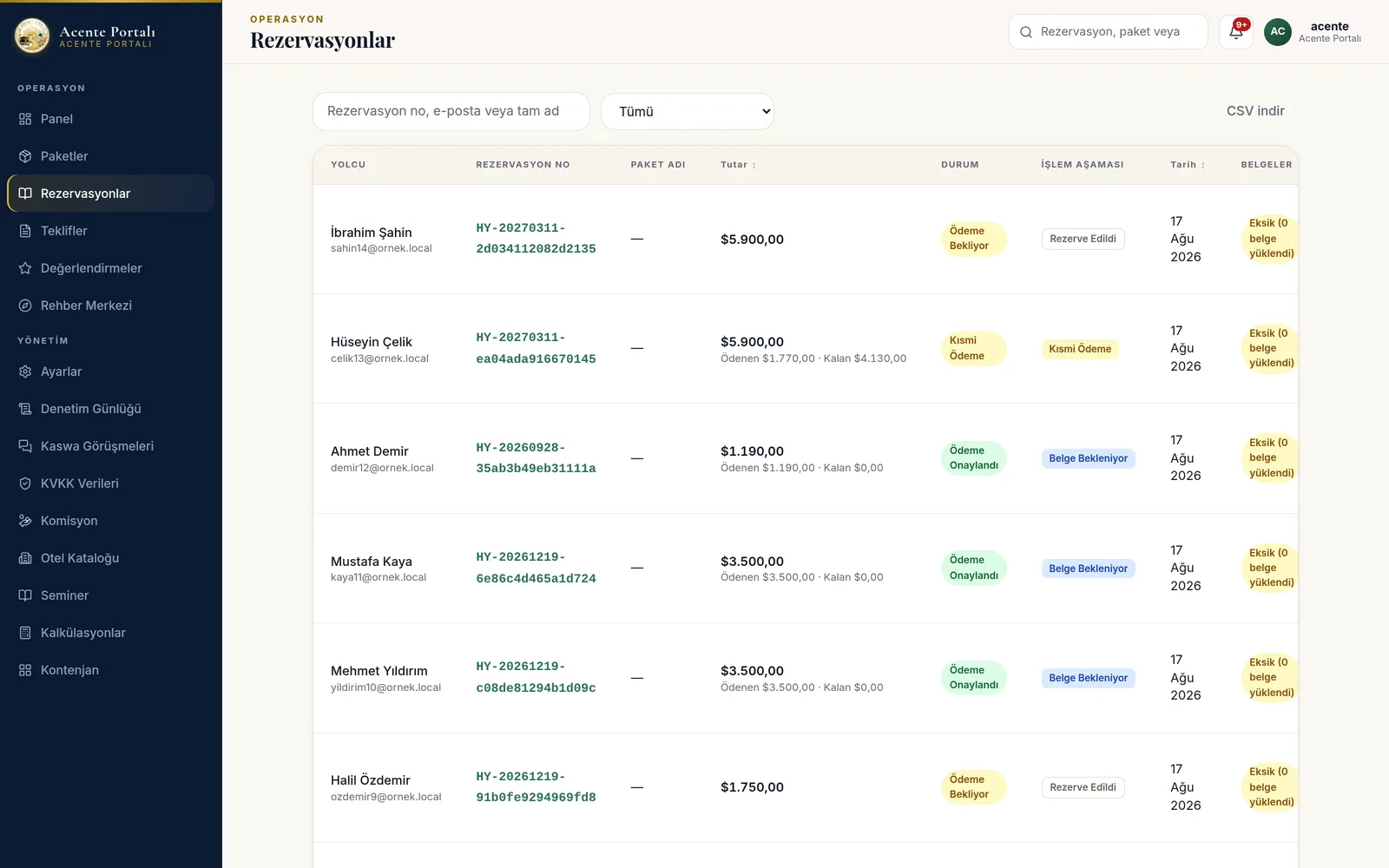This screenshot has height=868, width=1389.
Task: Click the CSV indir button
Action: pyautogui.click(x=1255, y=111)
